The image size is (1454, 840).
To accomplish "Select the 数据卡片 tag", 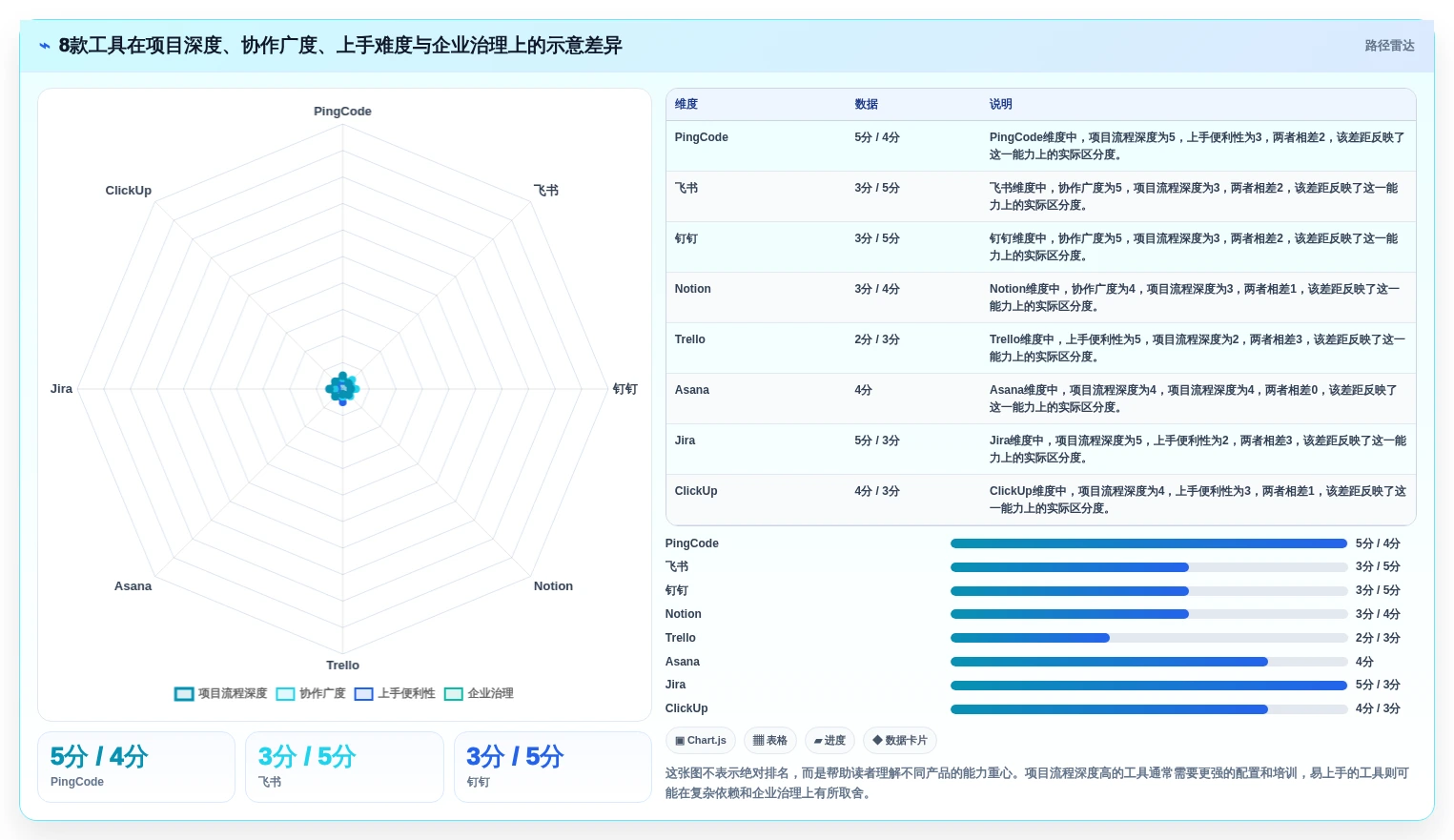I will point(900,741).
